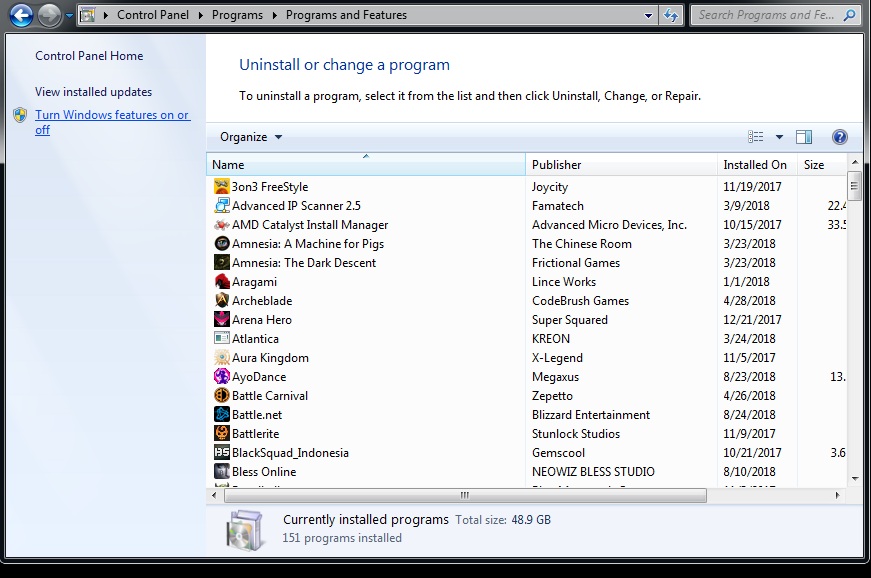Click the vertical scrollbar down arrow

[x=855, y=479]
